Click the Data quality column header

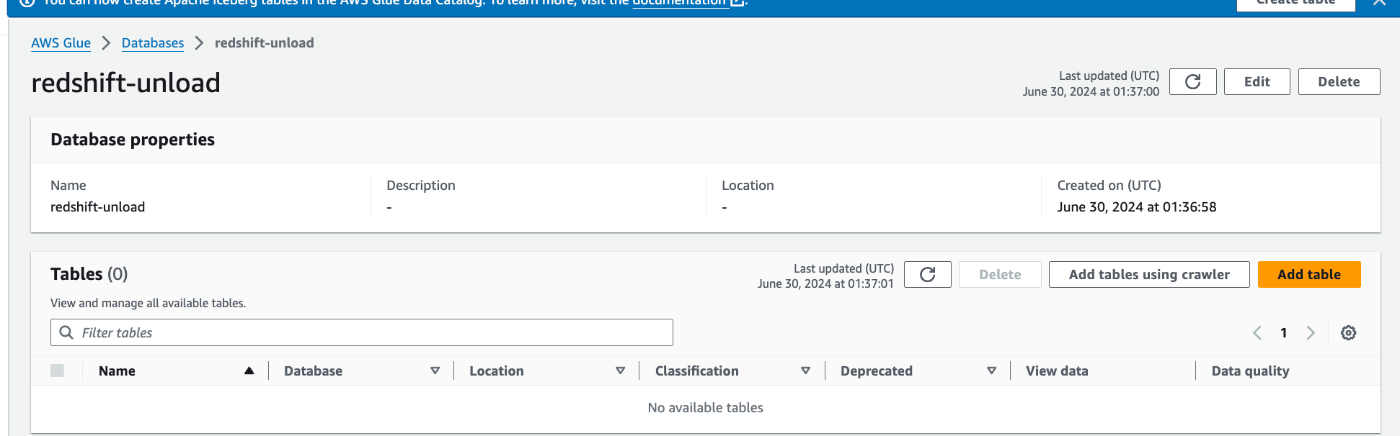1250,371
